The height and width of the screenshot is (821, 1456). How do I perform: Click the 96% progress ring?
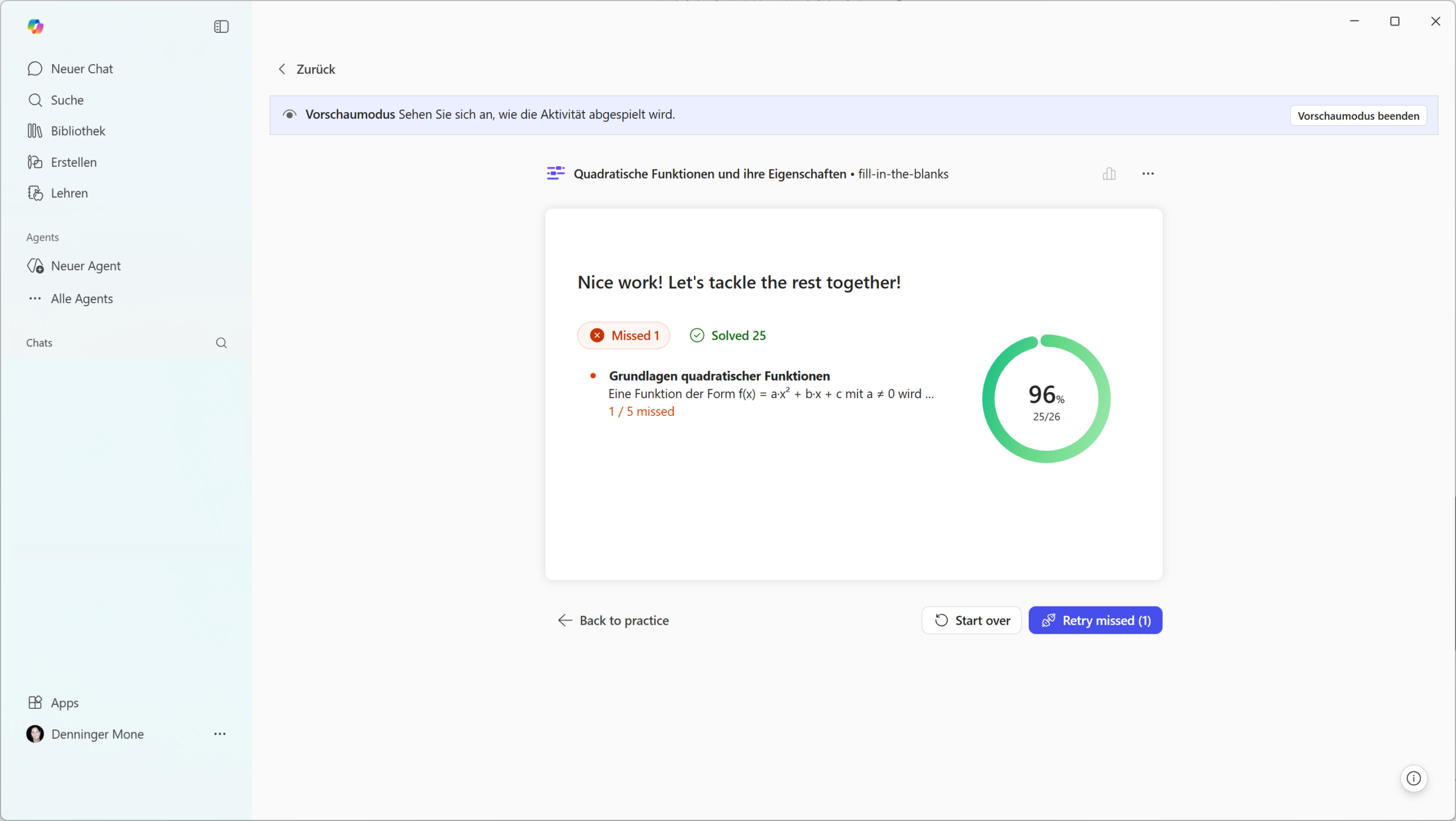(1046, 399)
